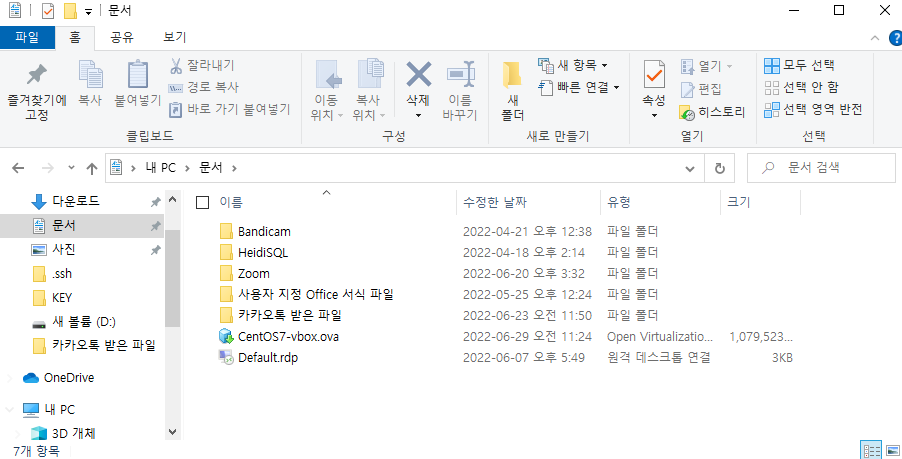Go forward with the right arrow
Screen dimensions: 902x459
(48, 168)
